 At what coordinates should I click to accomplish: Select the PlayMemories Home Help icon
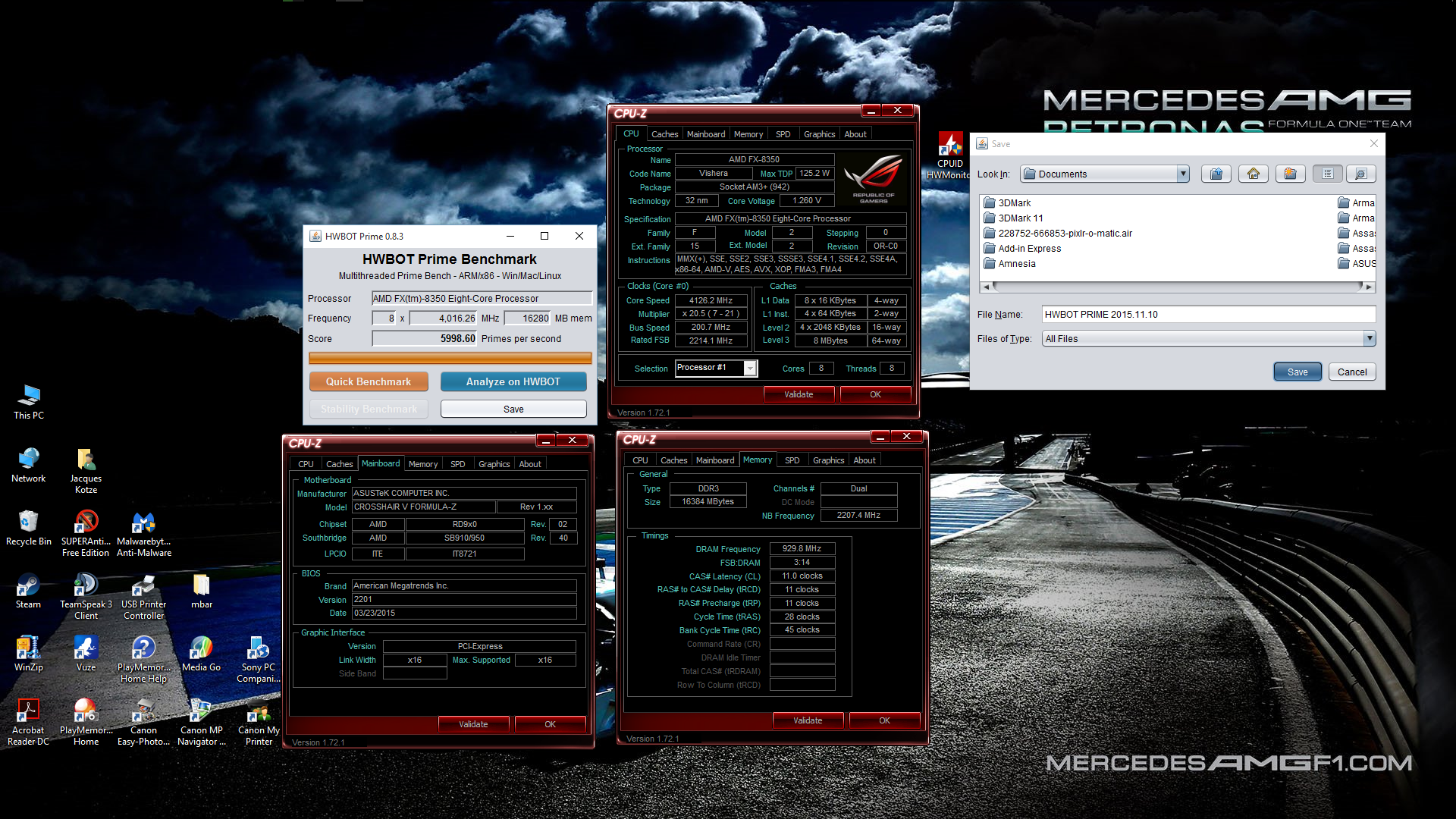(x=144, y=659)
